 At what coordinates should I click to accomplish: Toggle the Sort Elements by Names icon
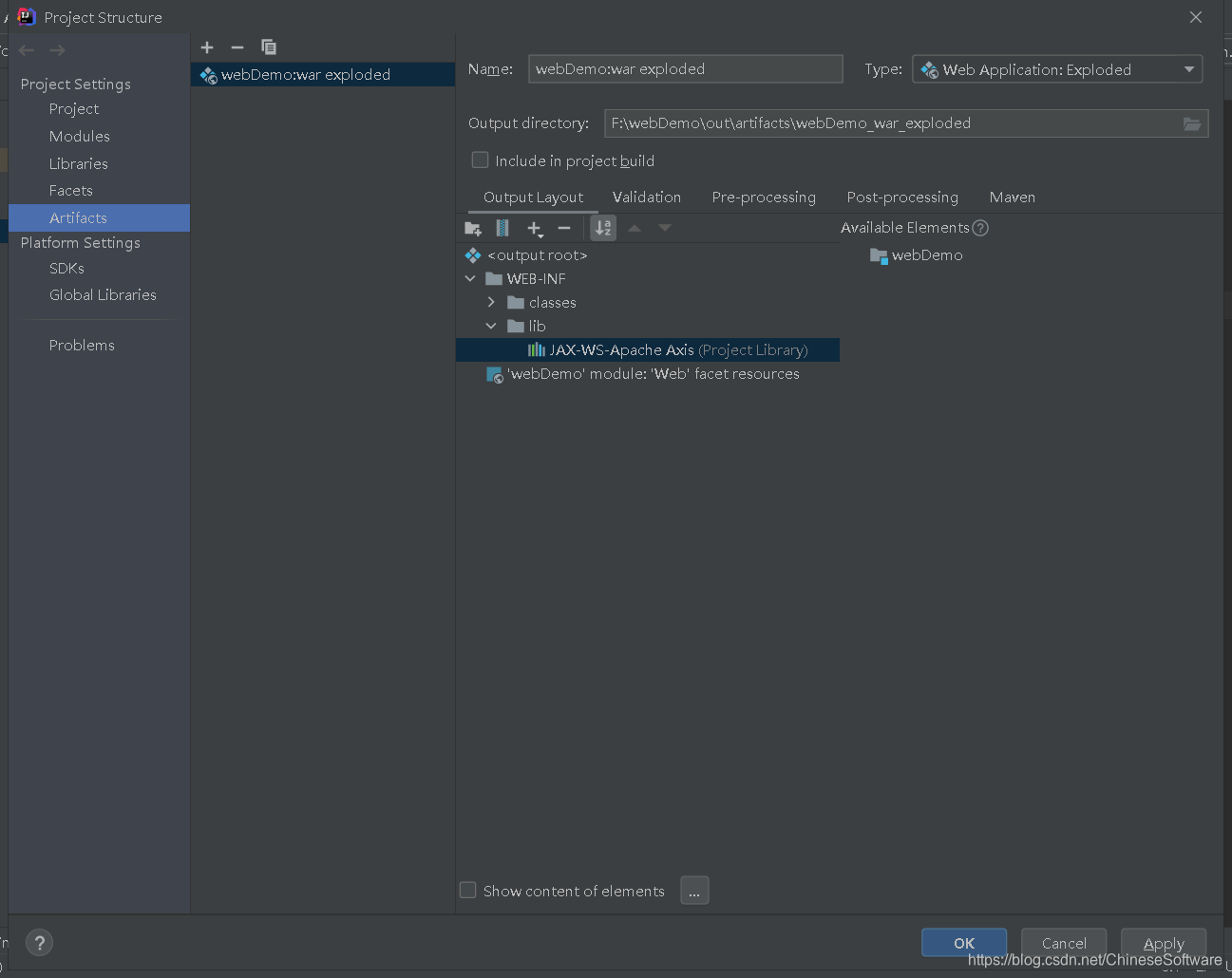[x=603, y=228]
